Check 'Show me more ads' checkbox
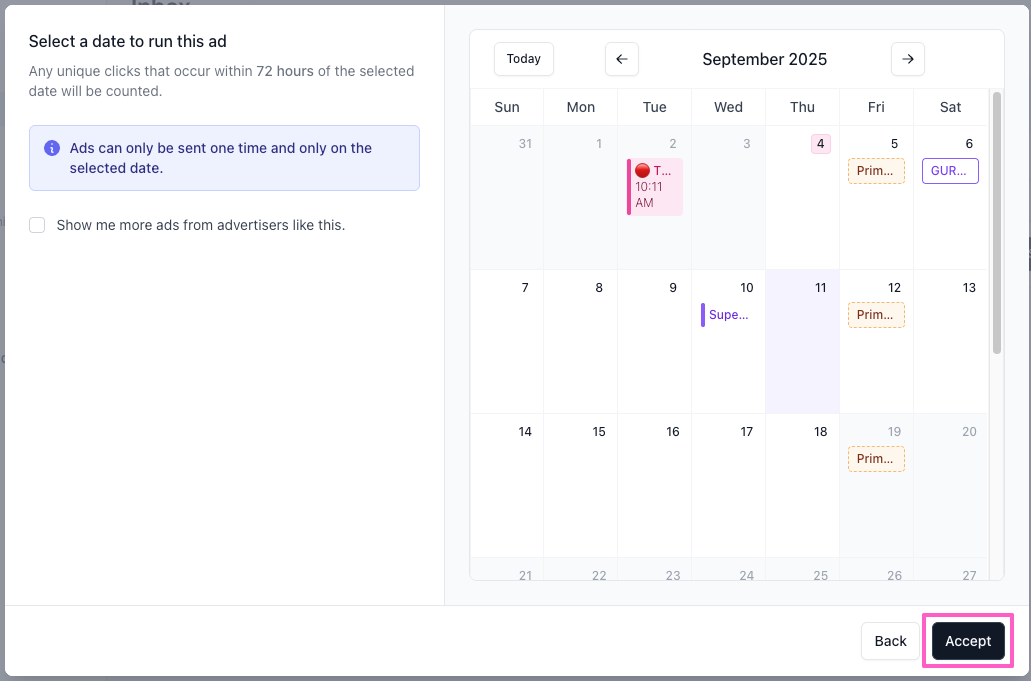Screen dimensions: 1031x681 click(37, 225)
